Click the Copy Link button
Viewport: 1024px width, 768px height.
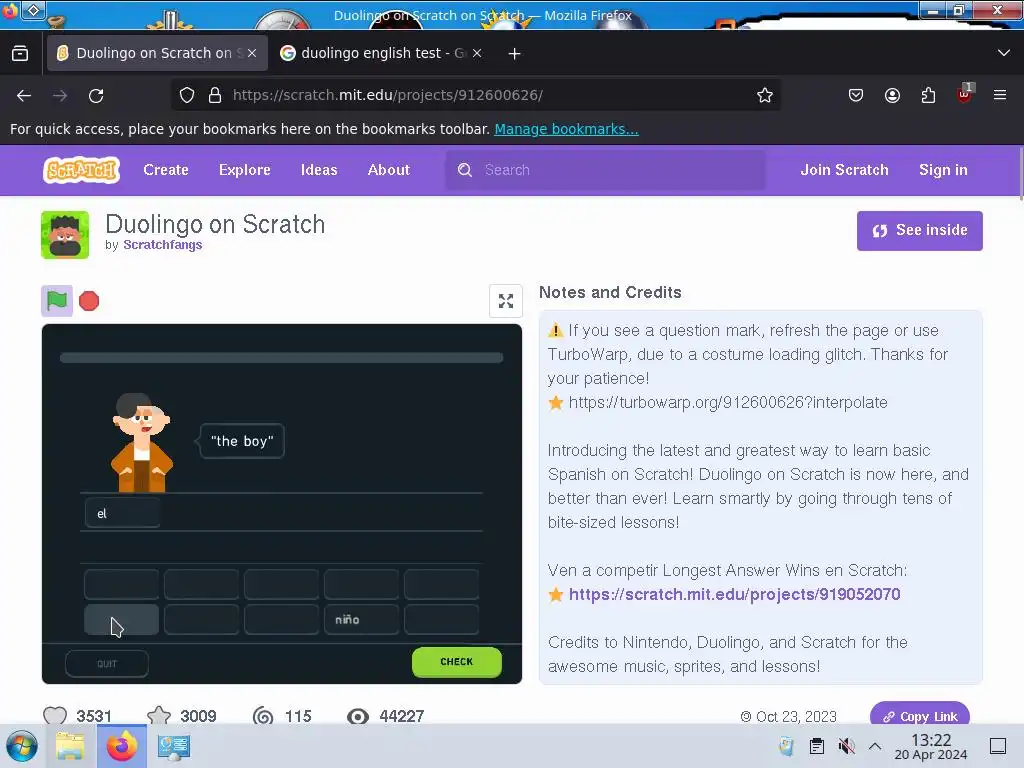point(920,716)
